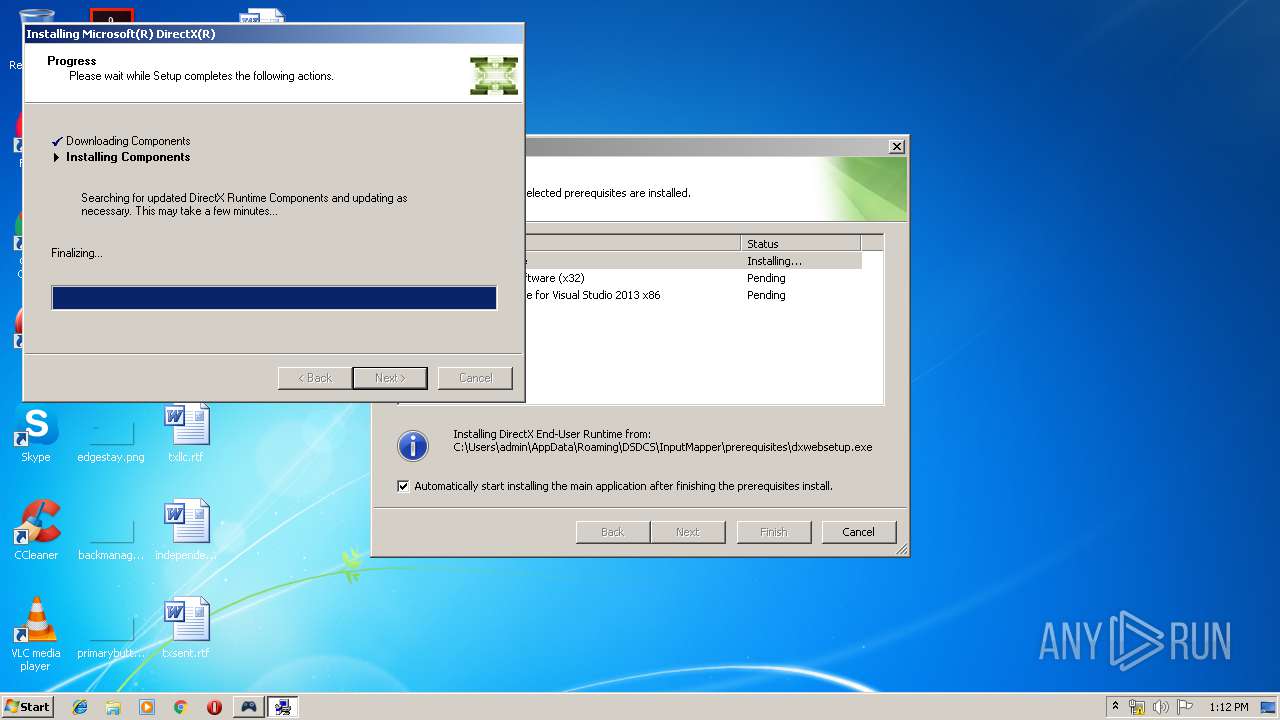The height and width of the screenshot is (720, 1280).
Task: Open Opera browser taskbar icon
Action: (214, 707)
